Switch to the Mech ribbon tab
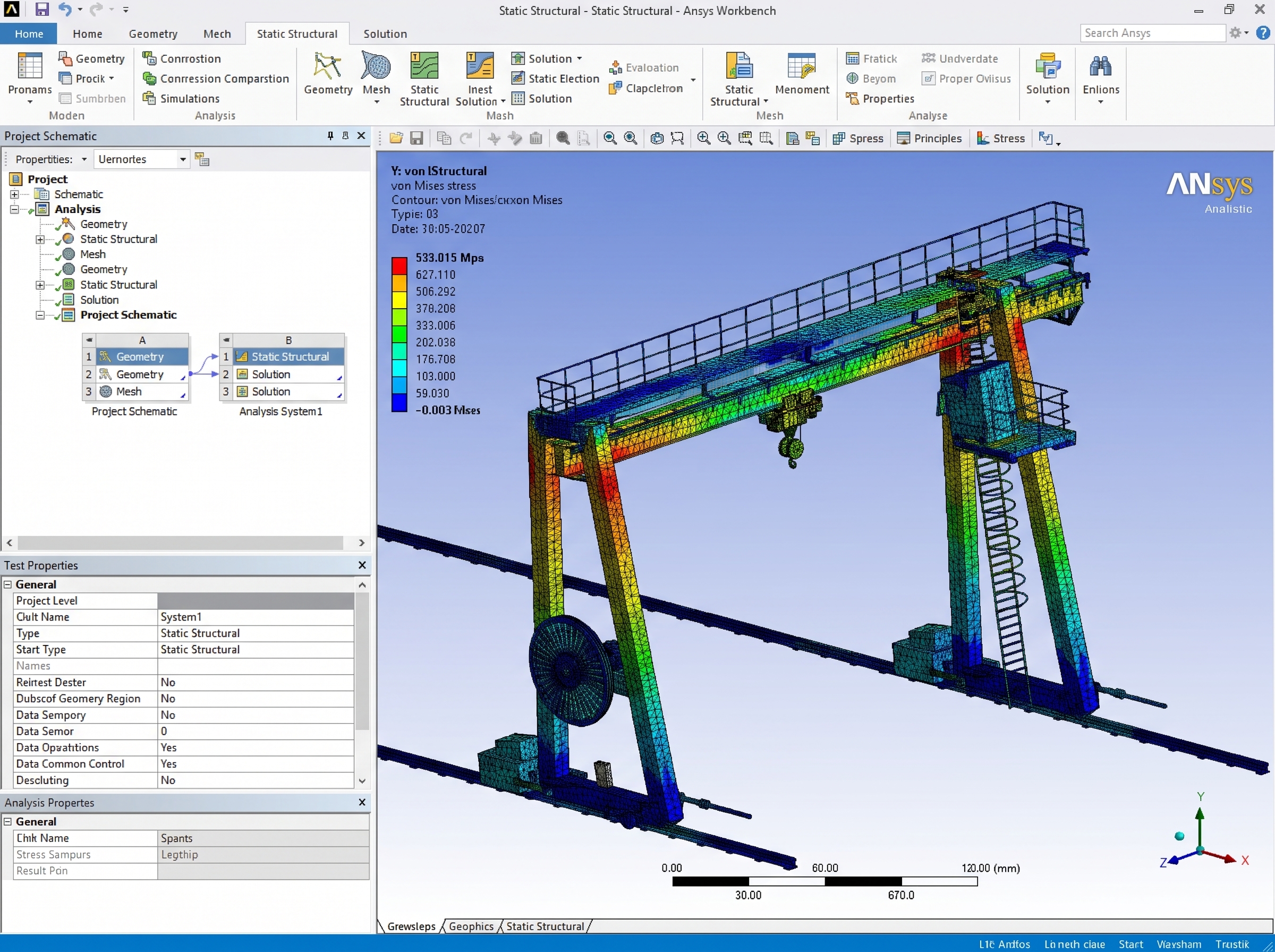 (217, 33)
